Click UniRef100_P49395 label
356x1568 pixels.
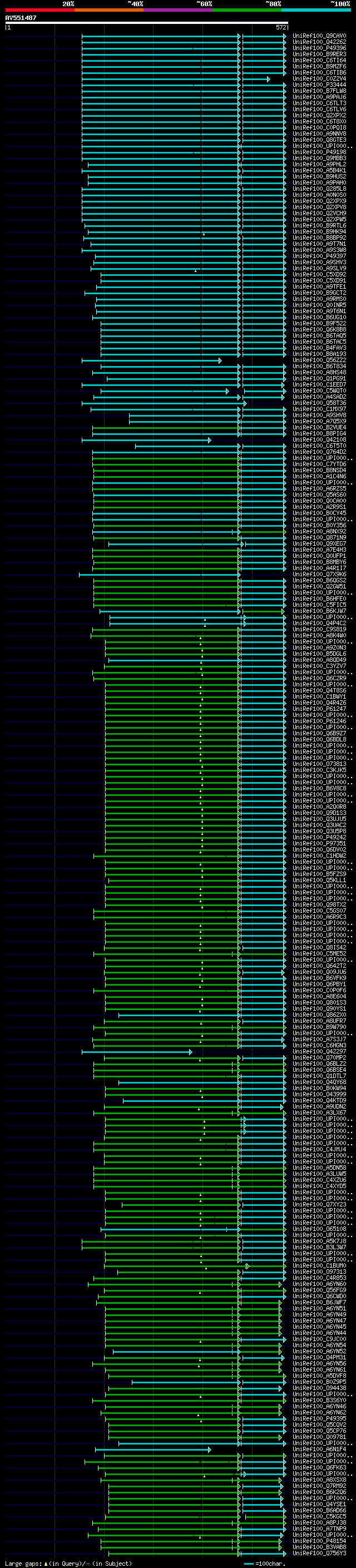tap(319, 1418)
